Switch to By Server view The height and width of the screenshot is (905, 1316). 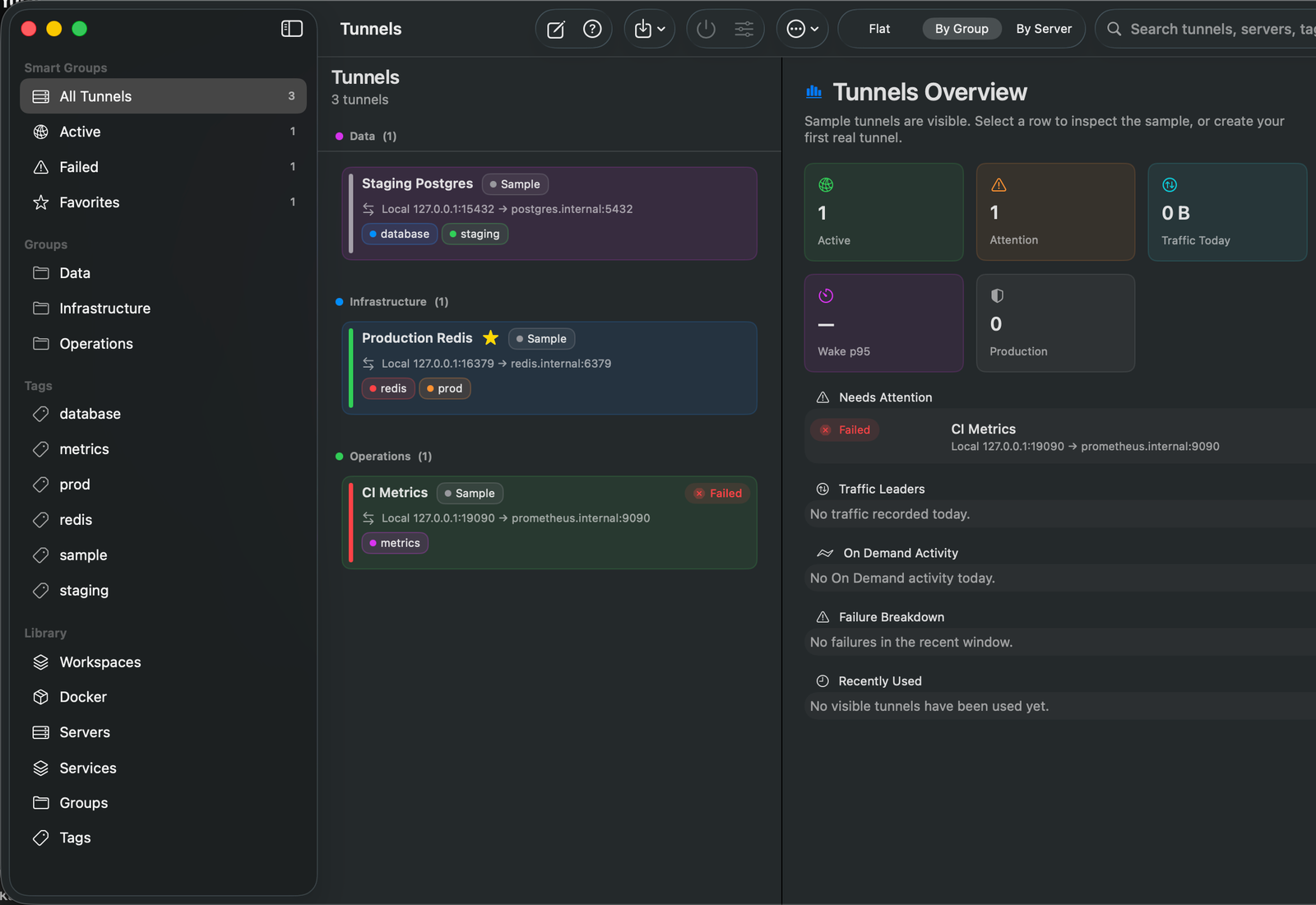(x=1044, y=29)
